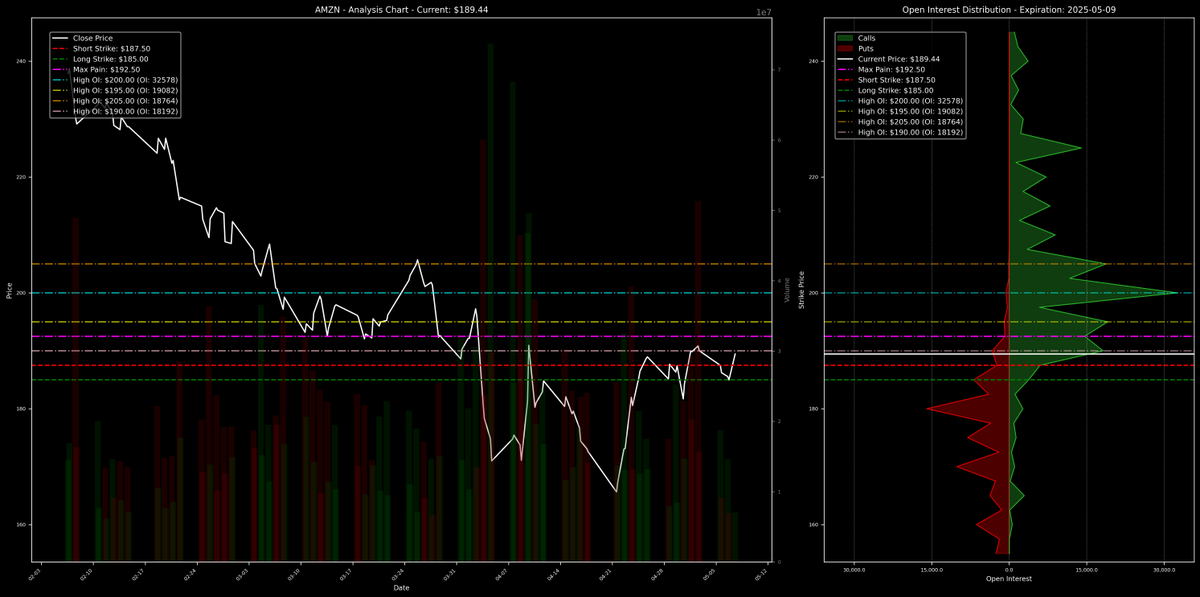Click the 'AMZN - Analysis Chart - Current: $189.44' title
This screenshot has height=597, width=1200.
(401, 9)
